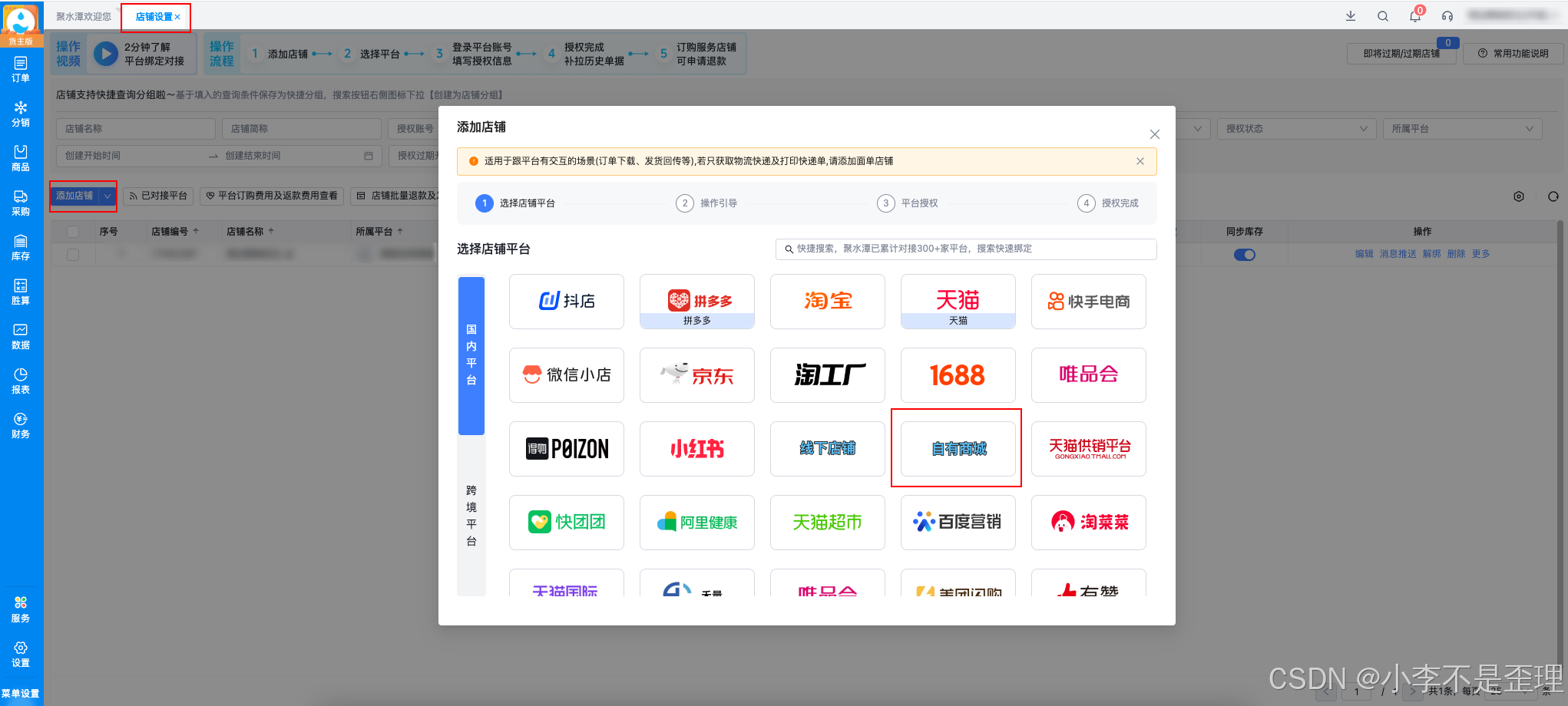Choose the 淘宝 platform card
Viewport: 1568px width, 706px height.
tap(828, 302)
